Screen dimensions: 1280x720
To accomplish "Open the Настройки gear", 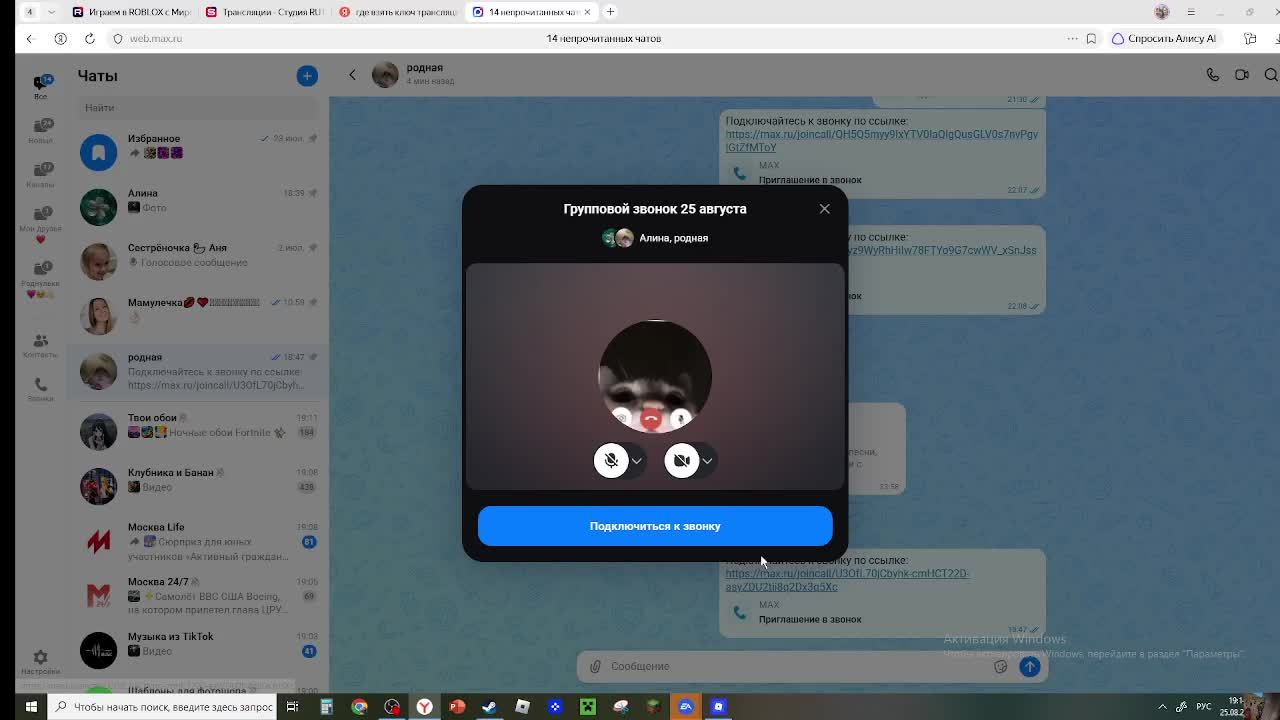I will click(41, 661).
